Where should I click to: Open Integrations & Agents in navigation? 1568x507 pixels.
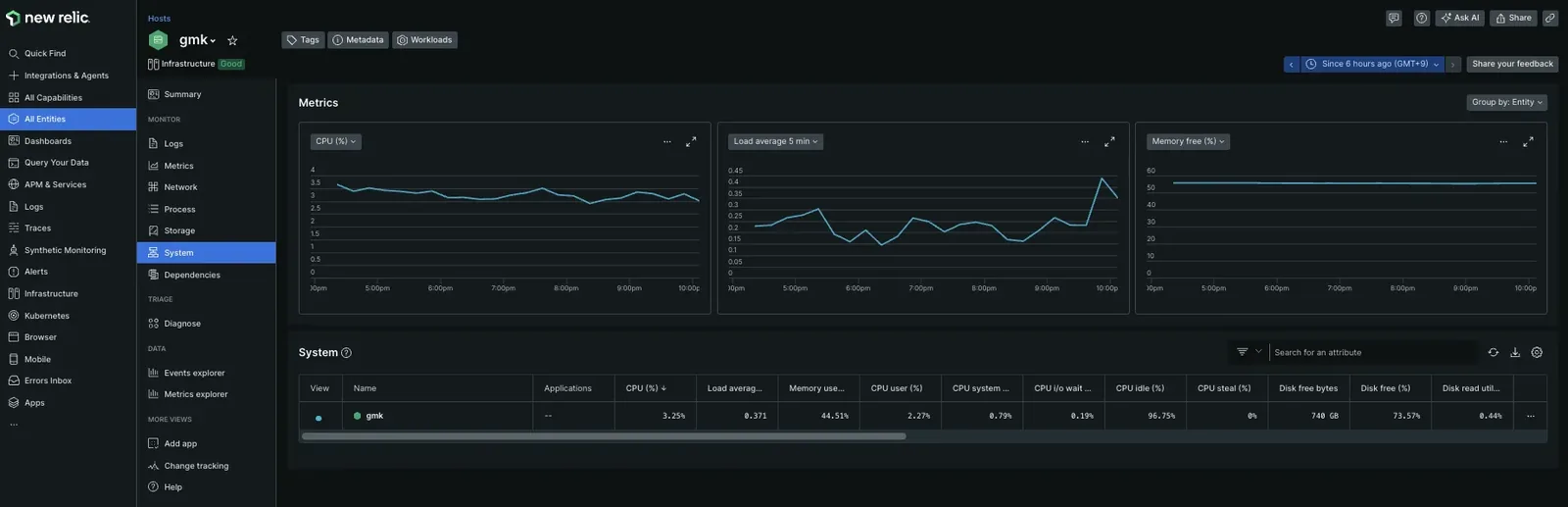[67, 76]
